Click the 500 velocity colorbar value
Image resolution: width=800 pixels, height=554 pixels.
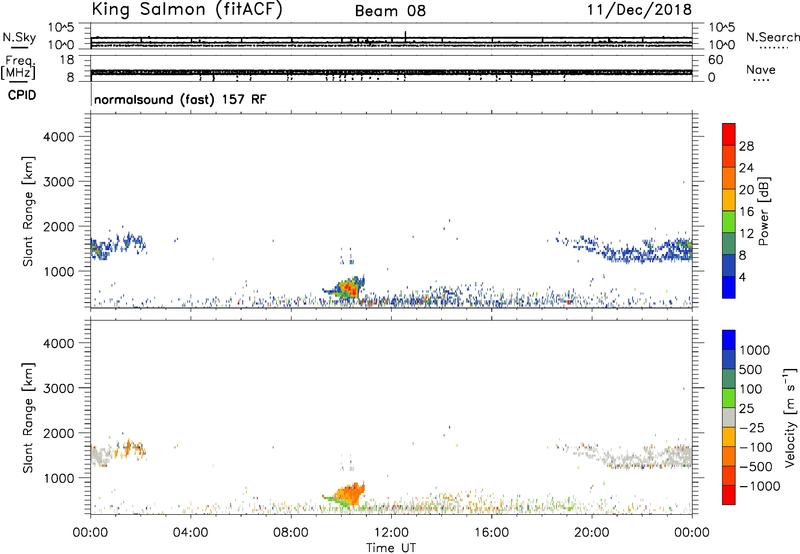click(751, 369)
